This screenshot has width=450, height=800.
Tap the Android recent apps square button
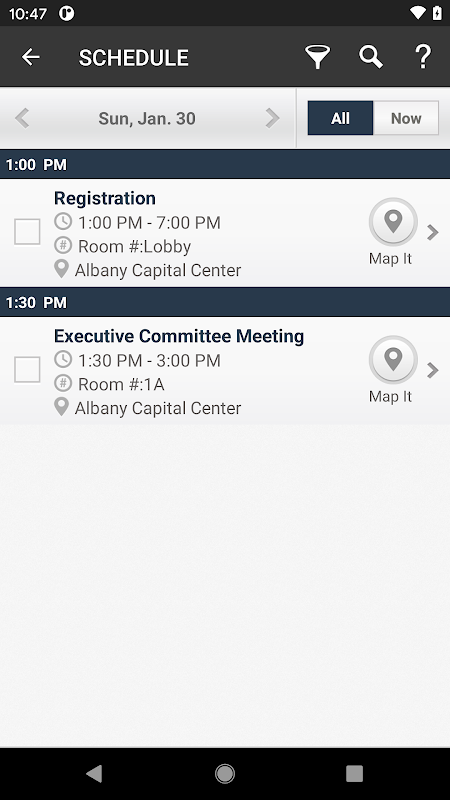click(355, 773)
